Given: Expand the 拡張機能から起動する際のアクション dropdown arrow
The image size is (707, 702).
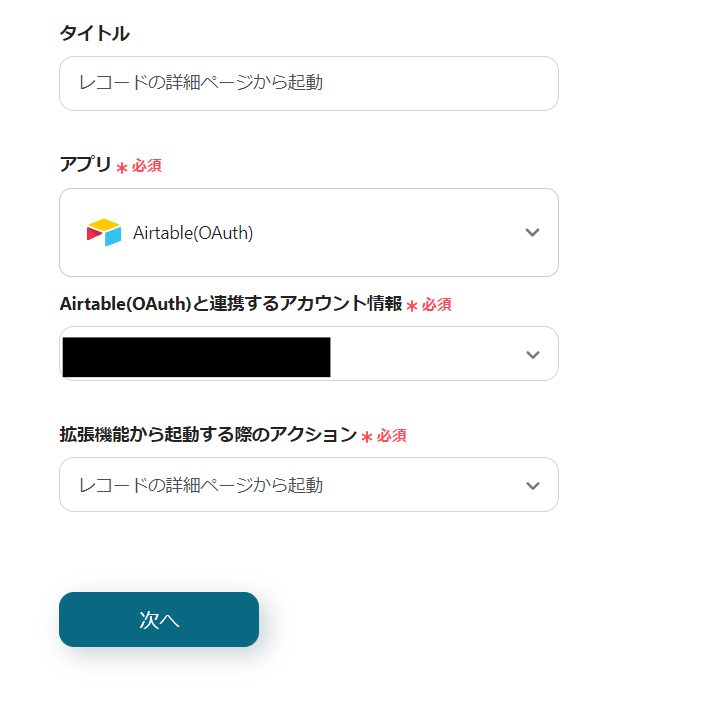Looking at the screenshot, I should click(x=532, y=486).
